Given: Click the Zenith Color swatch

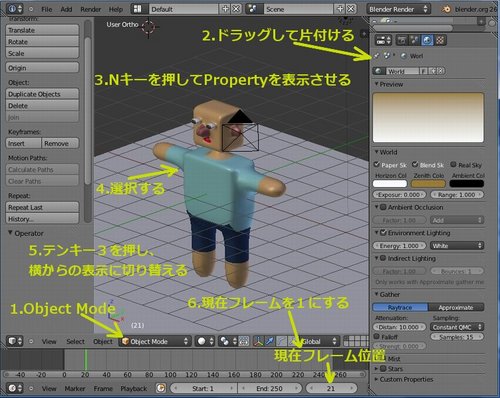Looking at the screenshot, I should pos(428,184).
